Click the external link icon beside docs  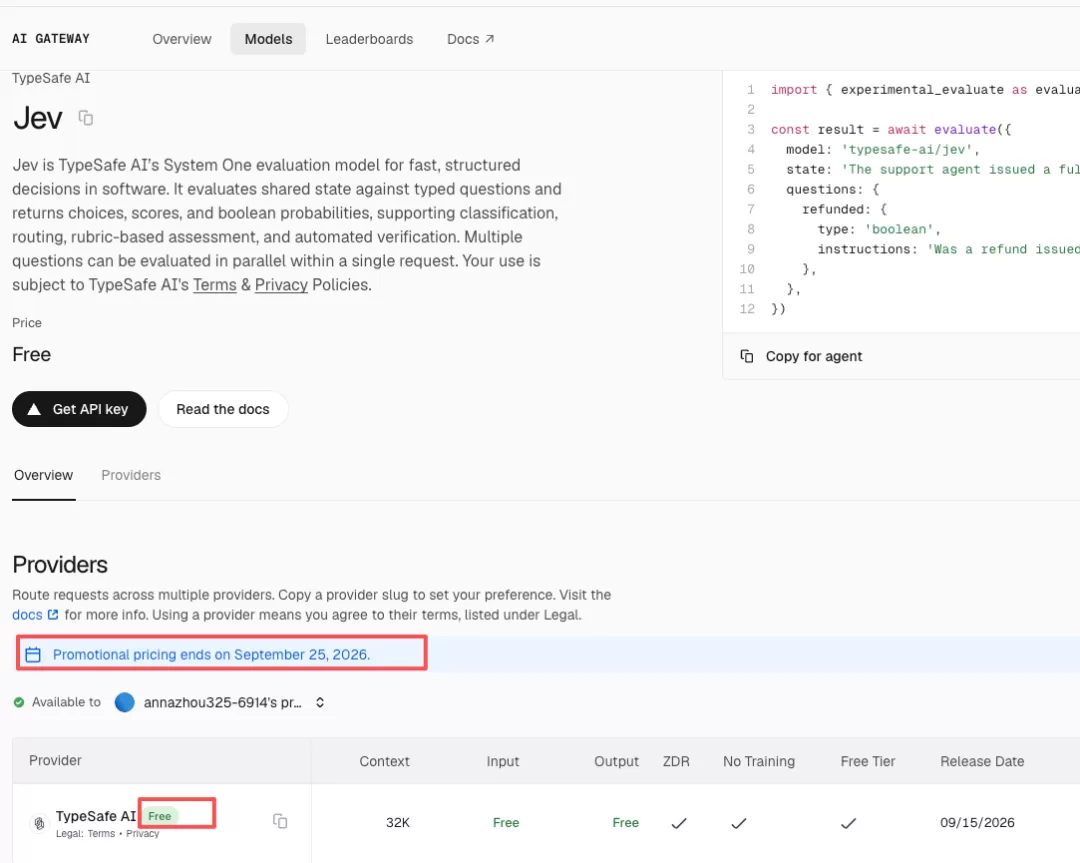click(53, 614)
